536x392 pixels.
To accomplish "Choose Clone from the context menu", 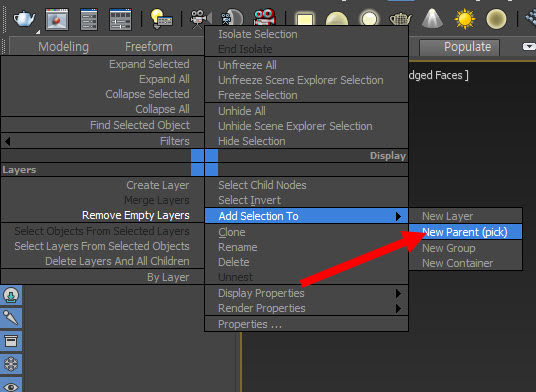I will point(306,232).
